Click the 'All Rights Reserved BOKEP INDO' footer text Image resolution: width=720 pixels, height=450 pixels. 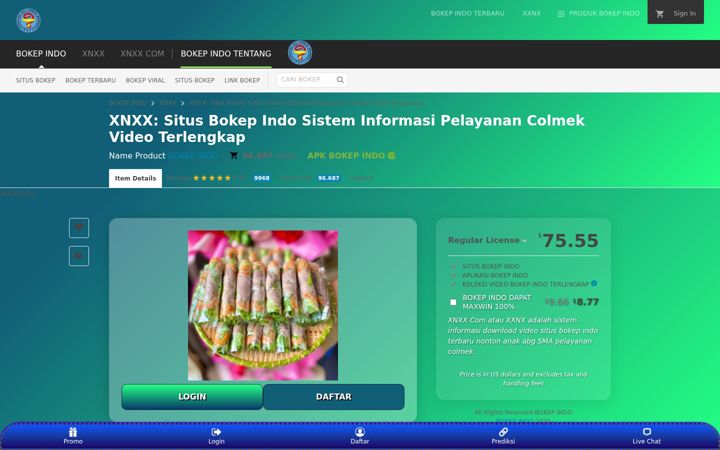523,412
